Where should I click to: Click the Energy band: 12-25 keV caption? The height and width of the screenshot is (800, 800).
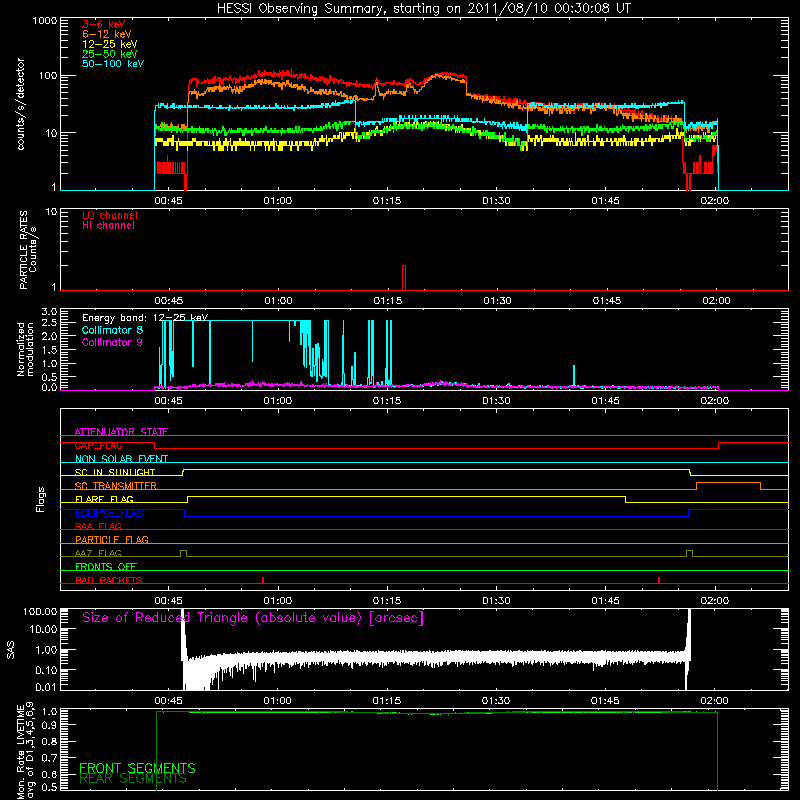145,318
